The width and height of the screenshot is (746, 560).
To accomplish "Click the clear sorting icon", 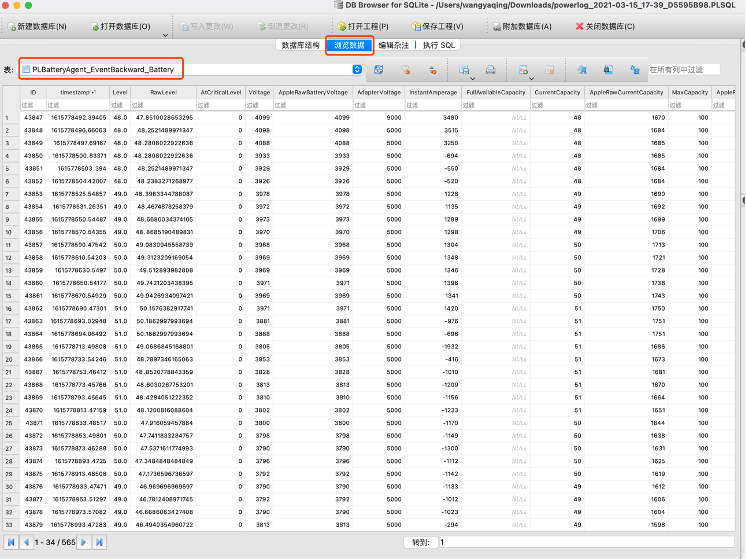I will pos(432,70).
